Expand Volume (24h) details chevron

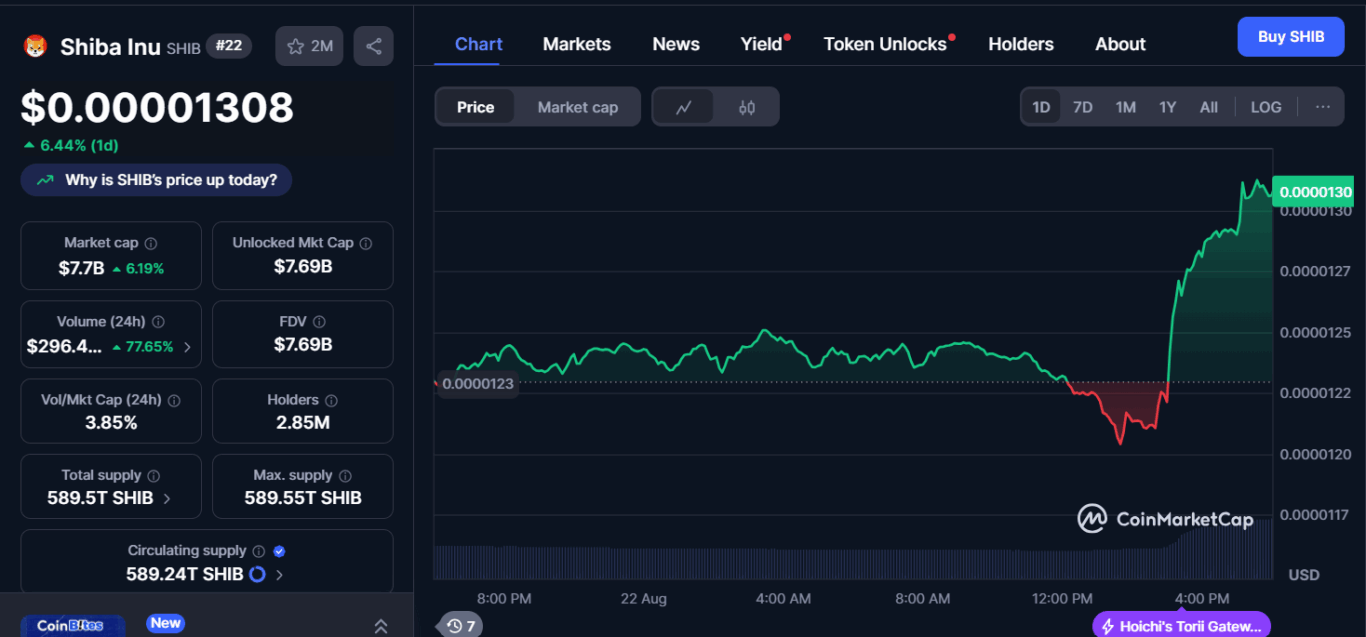[187, 347]
